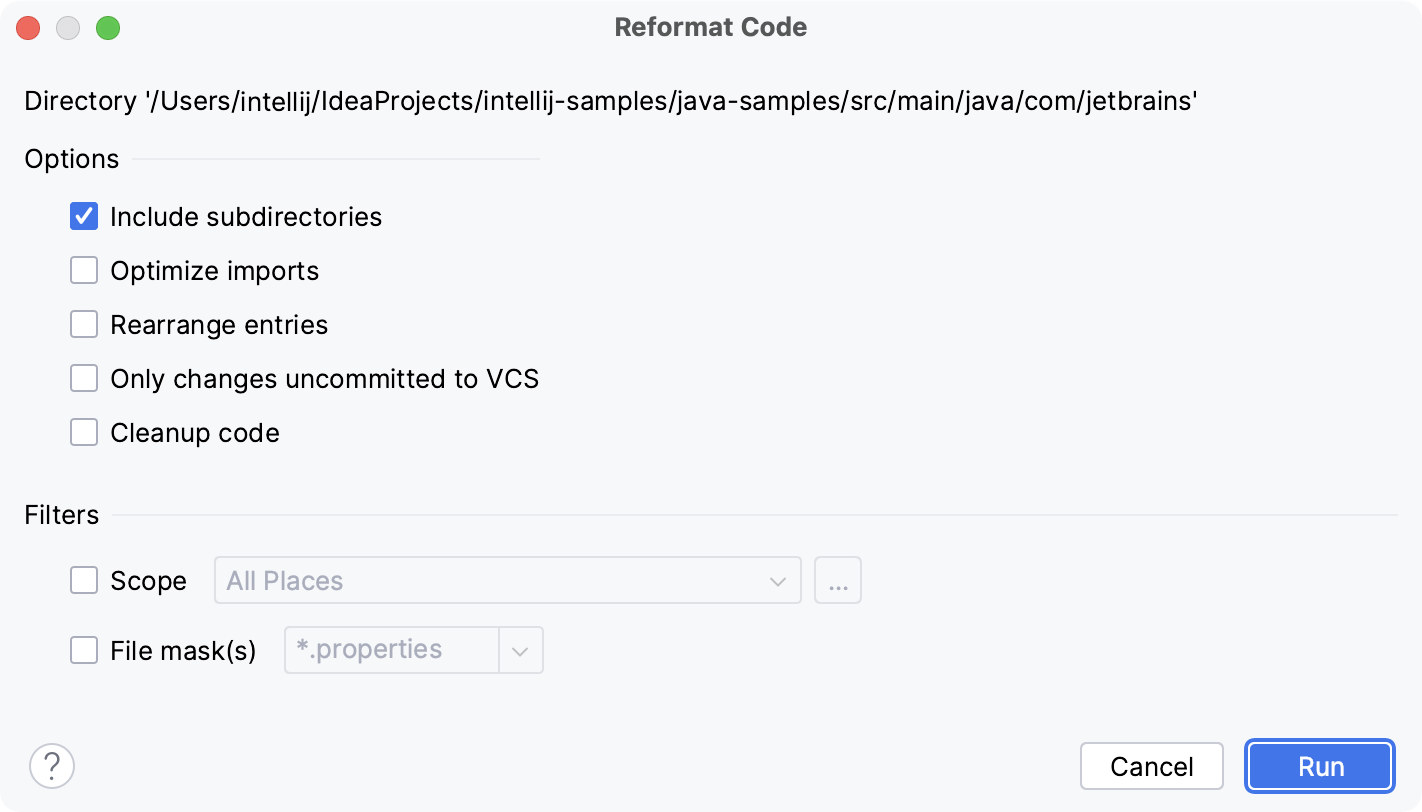Close the dialog with the red traffic light
The width and height of the screenshot is (1422, 812).
point(28,28)
